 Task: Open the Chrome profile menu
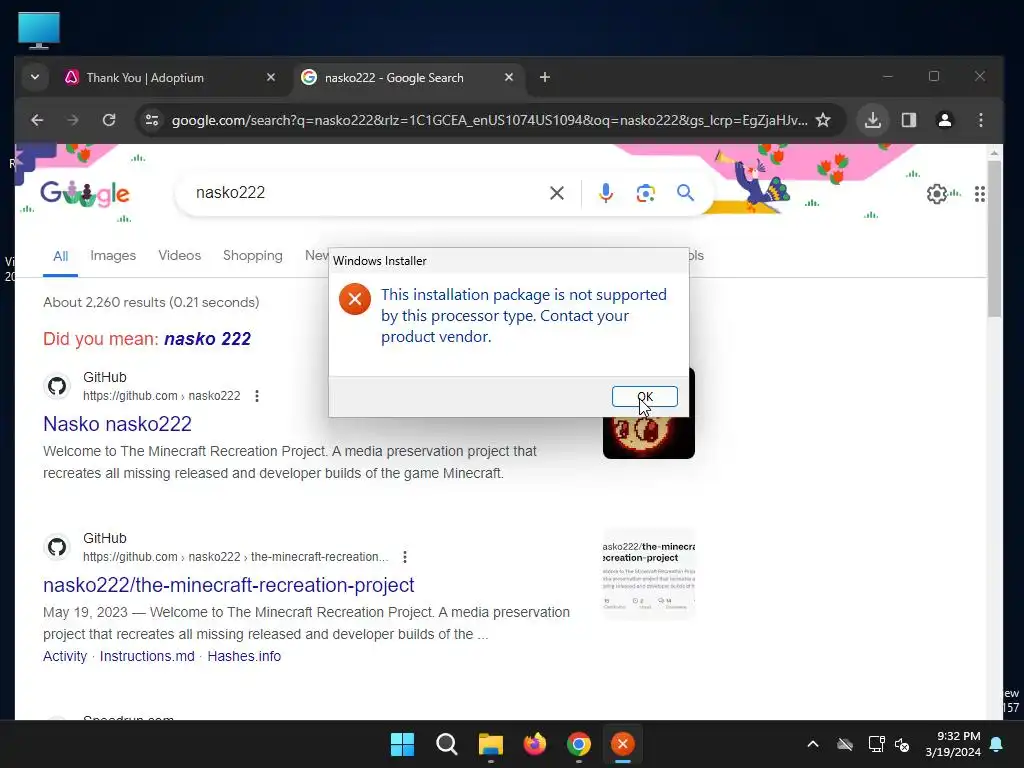coord(944,120)
